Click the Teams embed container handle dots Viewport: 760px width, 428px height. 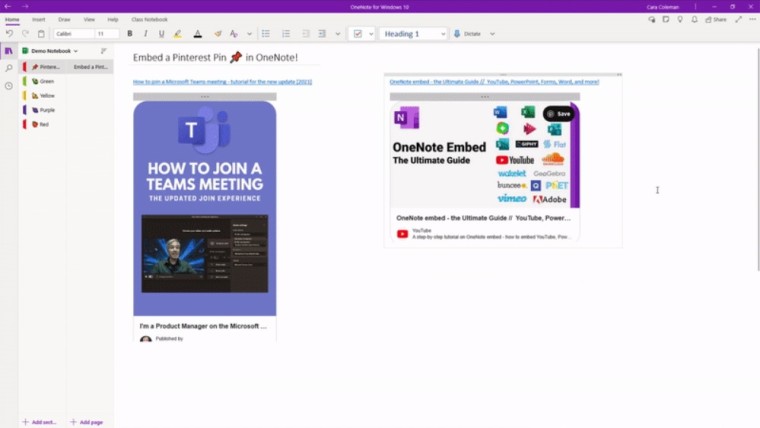(x=205, y=96)
